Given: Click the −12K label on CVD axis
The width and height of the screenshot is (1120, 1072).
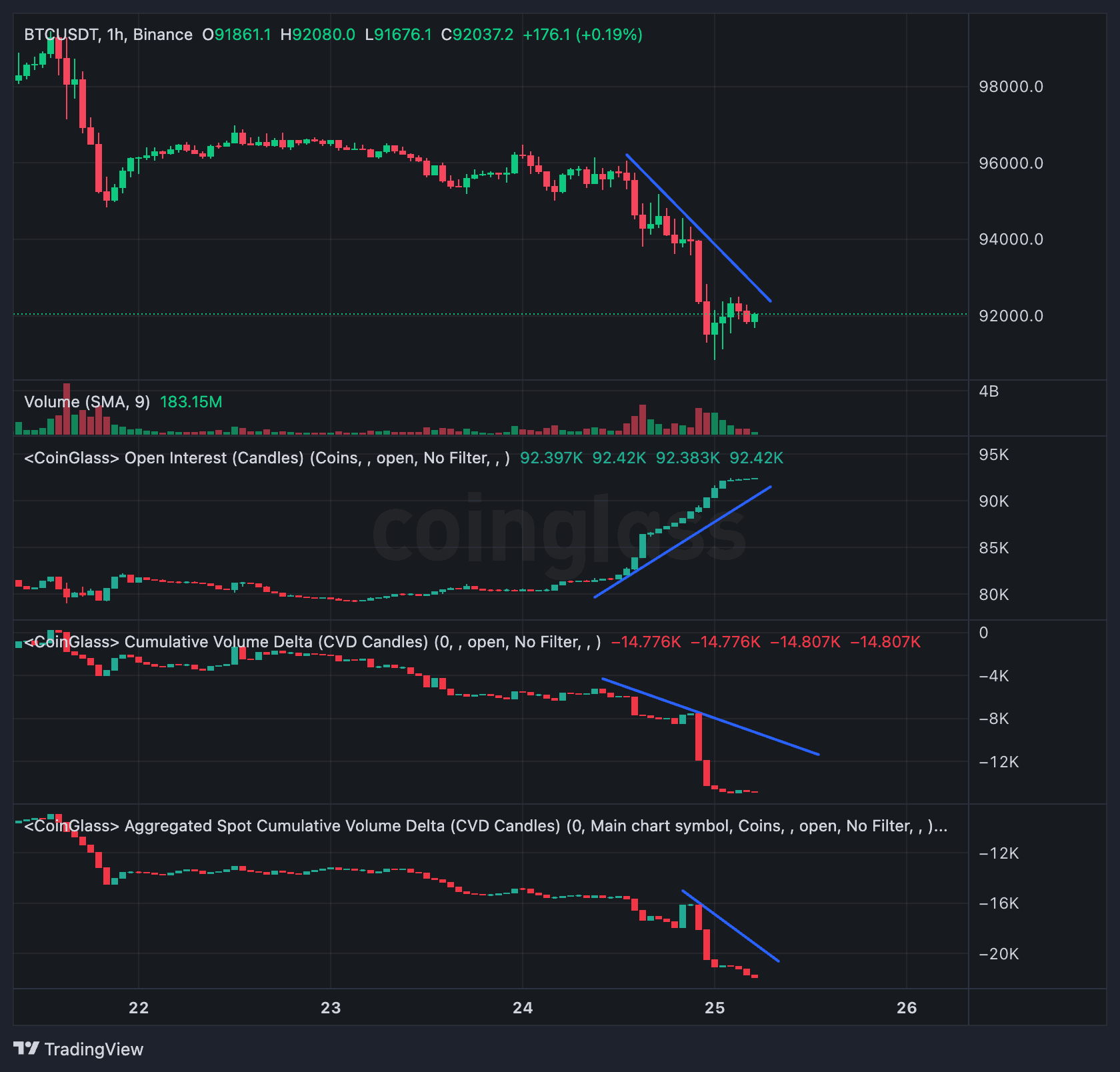Looking at the screenshot, I should click(x=999, y=762).
